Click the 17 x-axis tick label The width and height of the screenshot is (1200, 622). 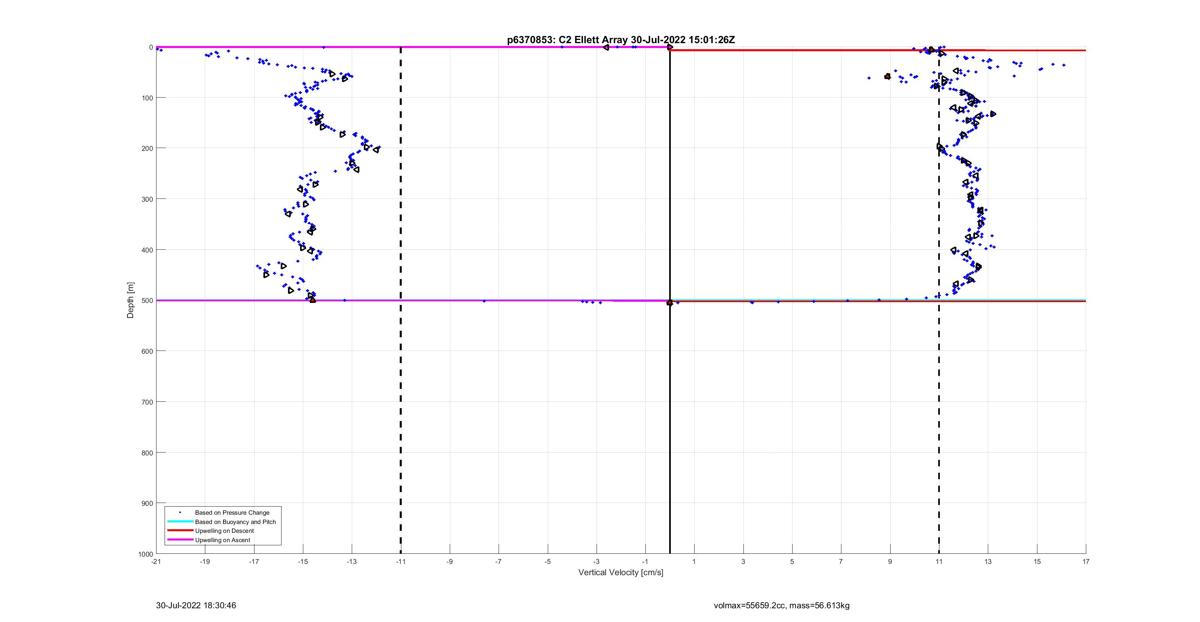[x=1086, y=561]
